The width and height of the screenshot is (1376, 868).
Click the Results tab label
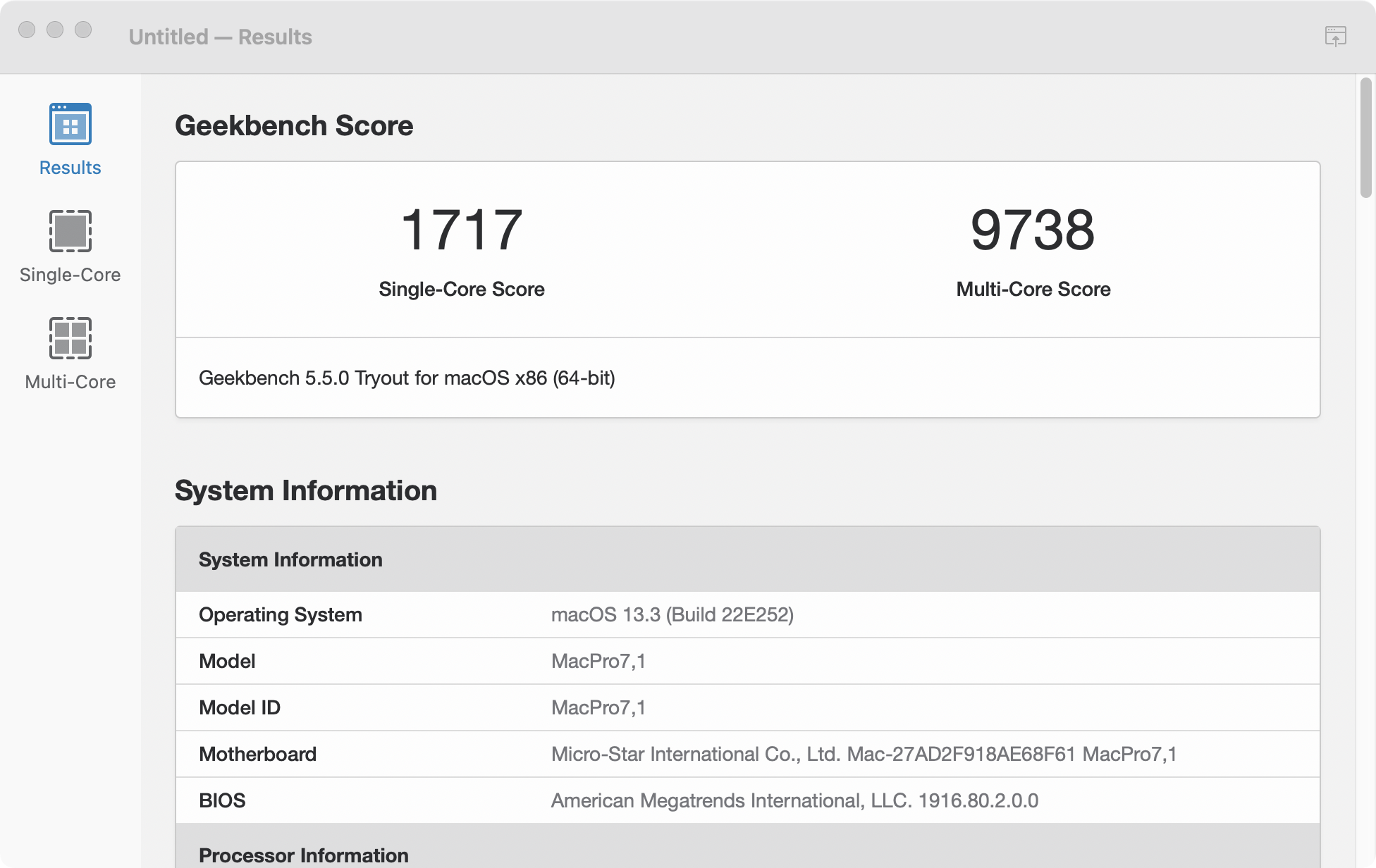click(70, 168)
